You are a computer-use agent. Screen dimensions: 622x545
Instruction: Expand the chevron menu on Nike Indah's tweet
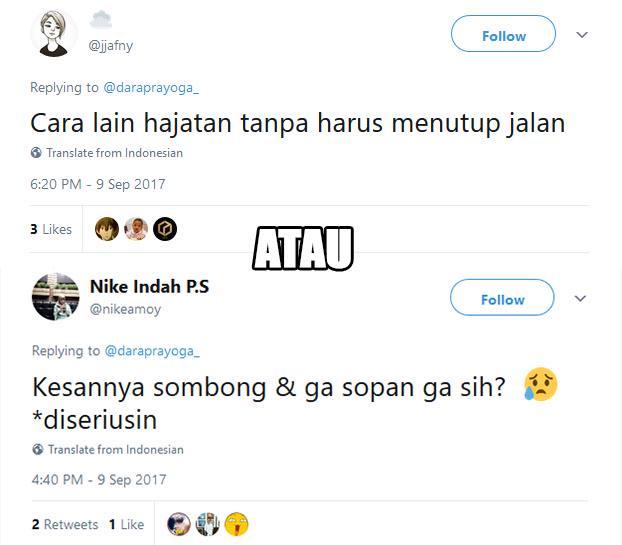coord(580,298)
